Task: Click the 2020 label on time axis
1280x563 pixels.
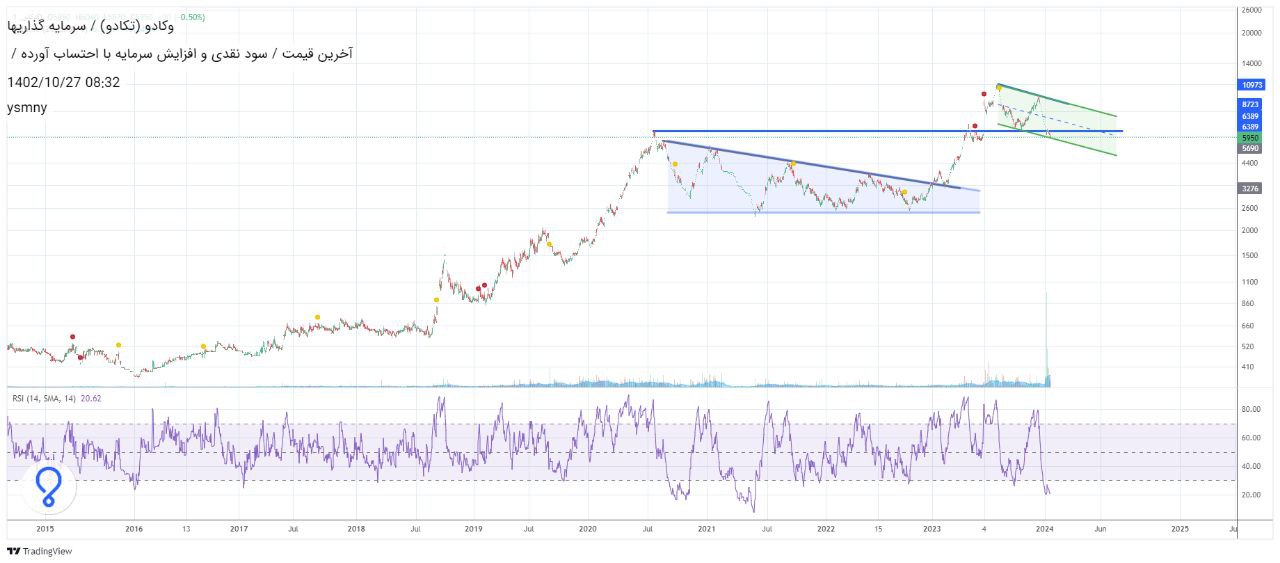Action: (588, 527)
